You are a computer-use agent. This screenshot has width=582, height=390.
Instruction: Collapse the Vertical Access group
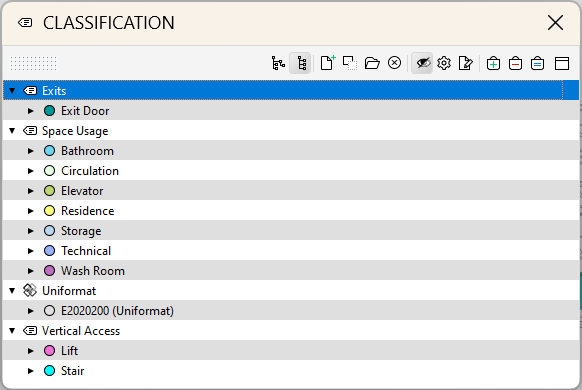pos(12,331)
